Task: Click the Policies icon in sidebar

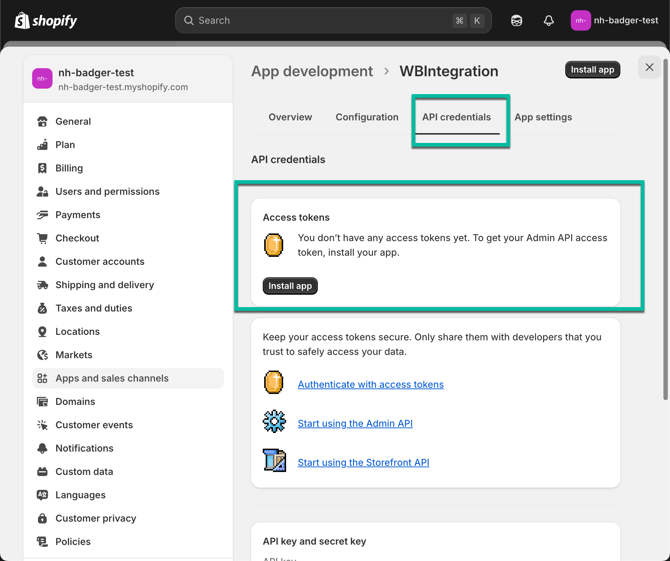Action: point(42,542)
